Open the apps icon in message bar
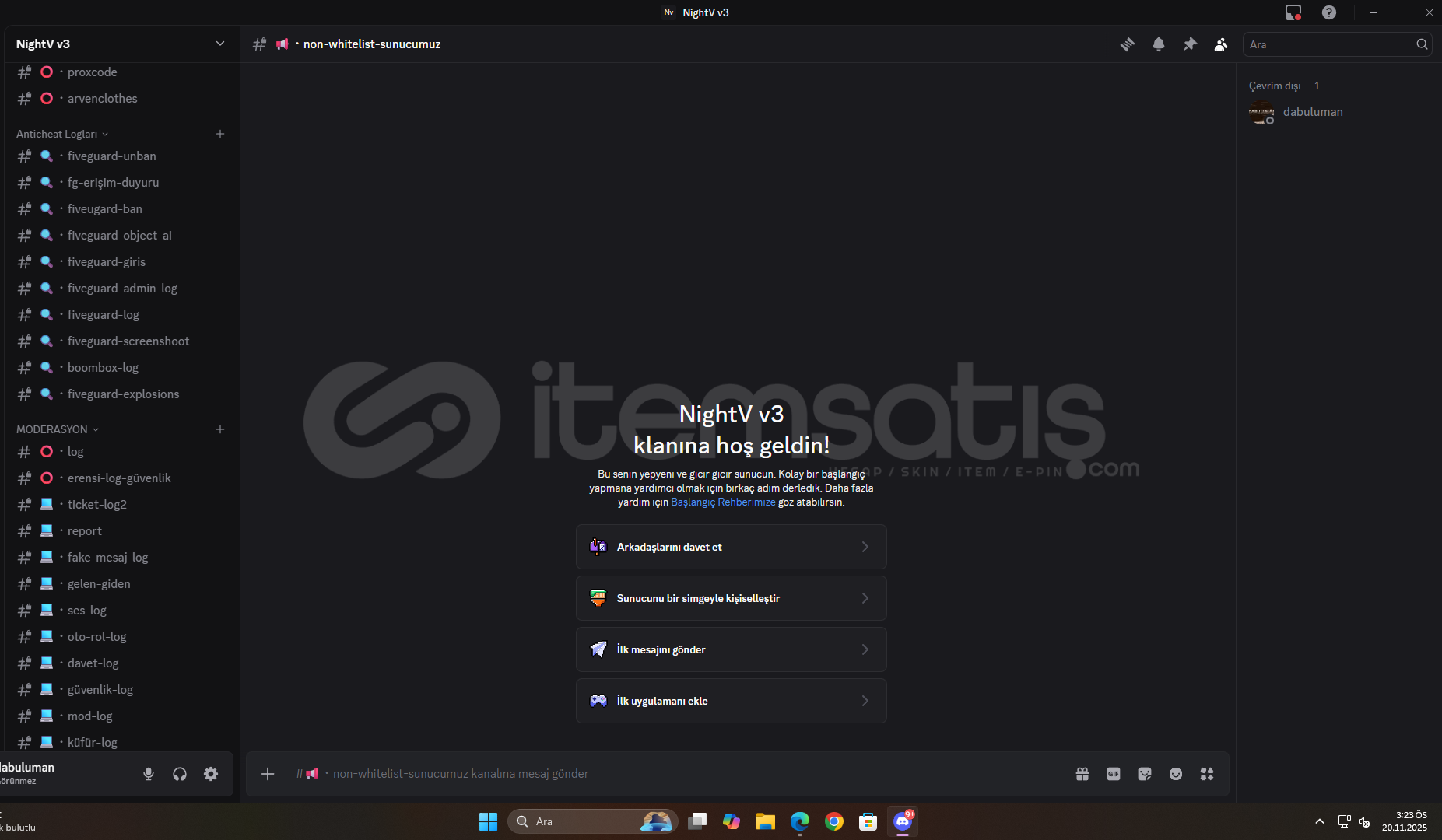The width and height of the screenshot is (1442, 840). coord(1206,774)
